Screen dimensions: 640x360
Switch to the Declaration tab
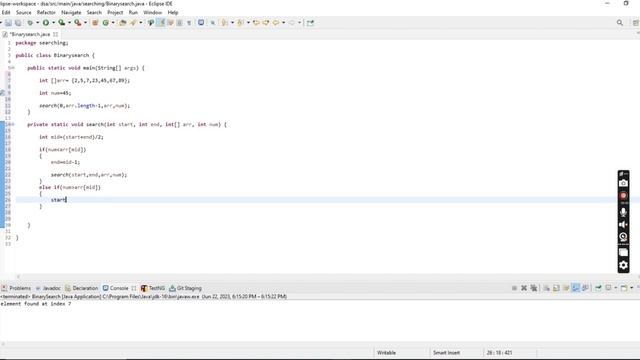(82, 288)
